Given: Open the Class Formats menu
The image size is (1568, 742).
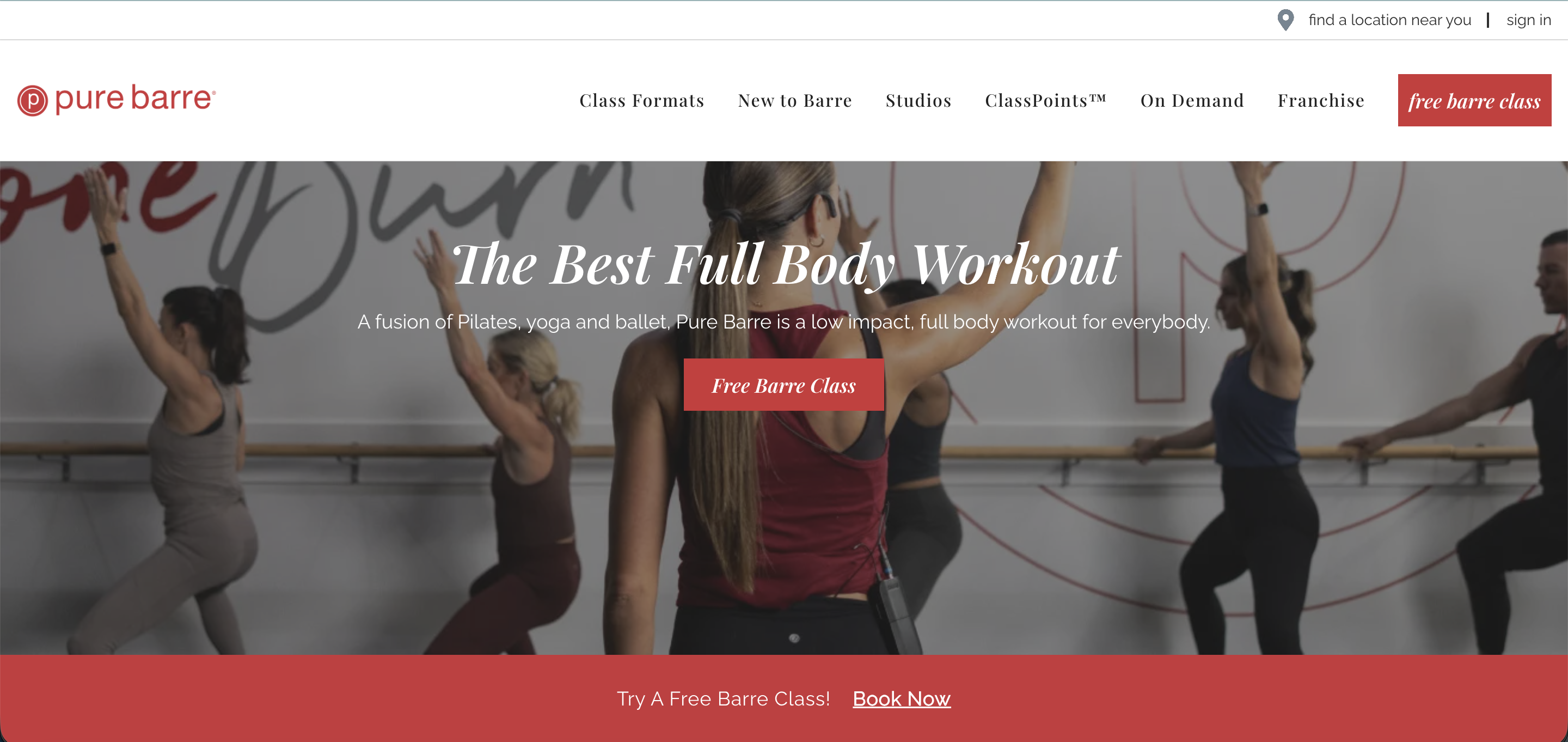Looking at the screenshot, I should 641,101.
